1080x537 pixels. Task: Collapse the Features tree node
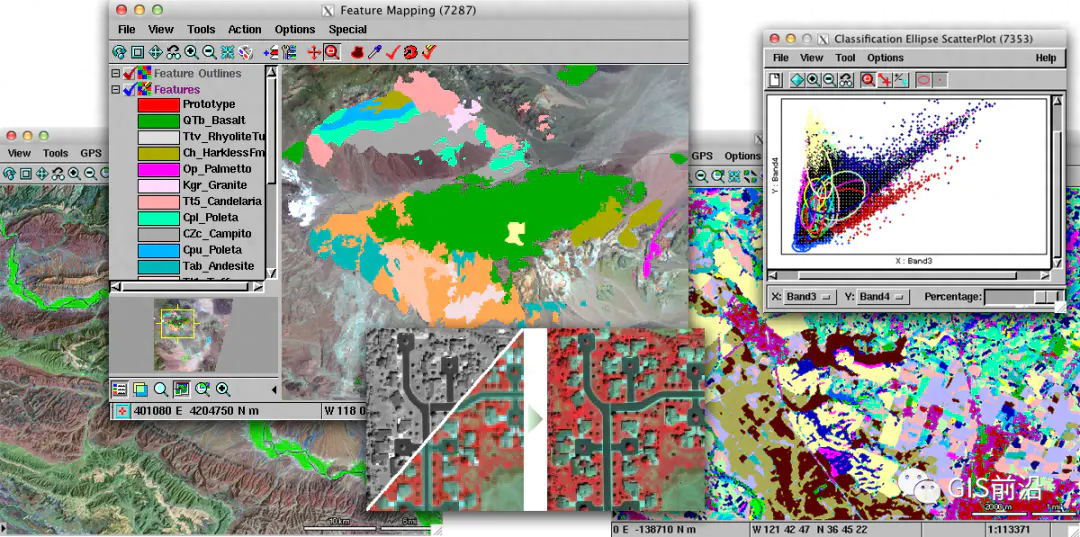116,90
